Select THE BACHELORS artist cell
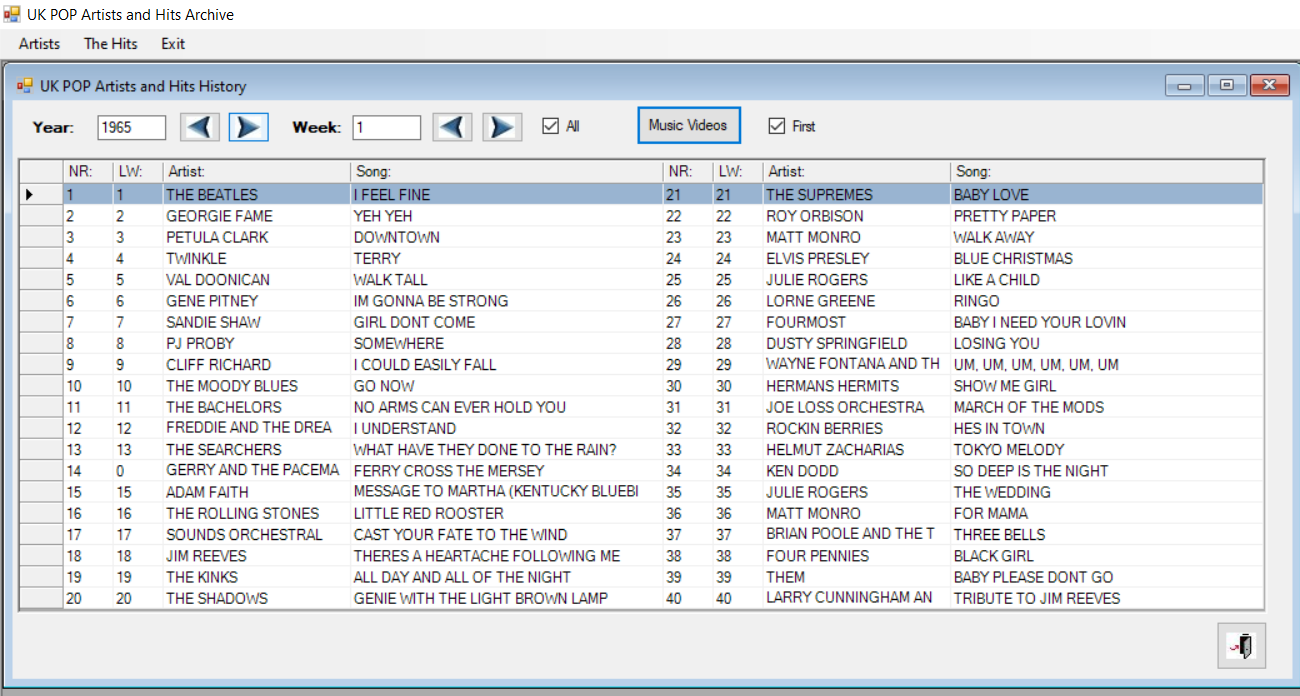Screen dimensions: 1300x696 point(257,407)
